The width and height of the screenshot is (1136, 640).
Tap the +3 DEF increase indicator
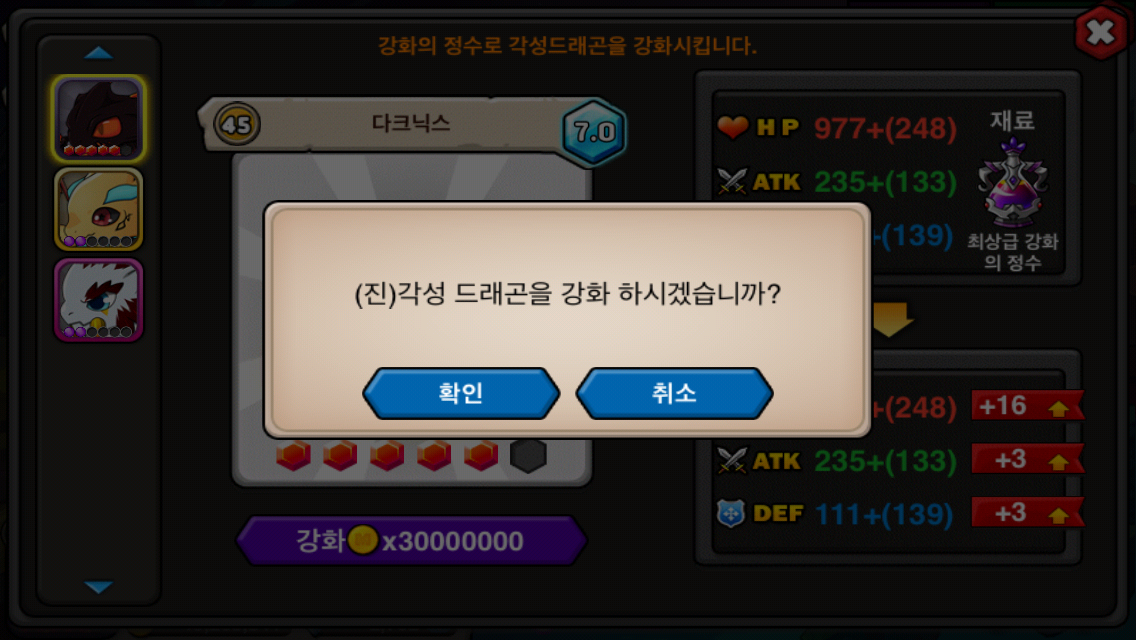[x=1027, y=513]
